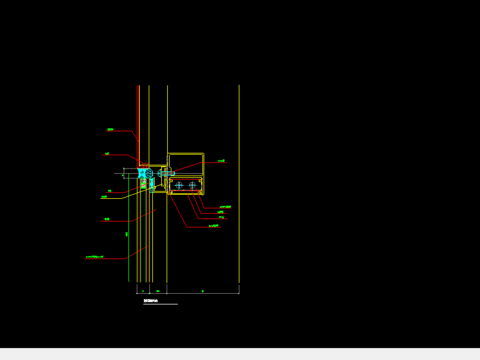Click the underlined drawing title below the dimension line
The image size is (480, 360).
coord(151,301)
